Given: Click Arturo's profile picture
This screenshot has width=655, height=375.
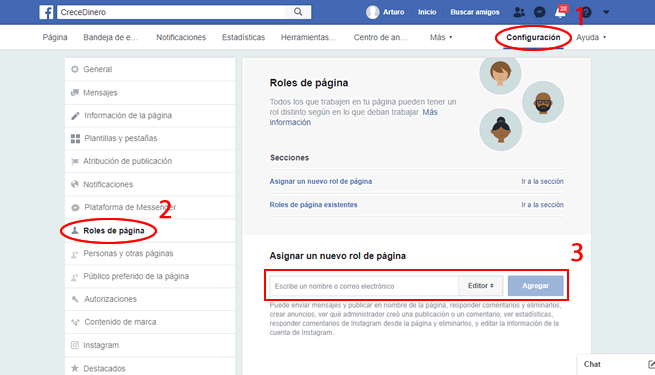Looking at the screenshot, I should point(372,12).
